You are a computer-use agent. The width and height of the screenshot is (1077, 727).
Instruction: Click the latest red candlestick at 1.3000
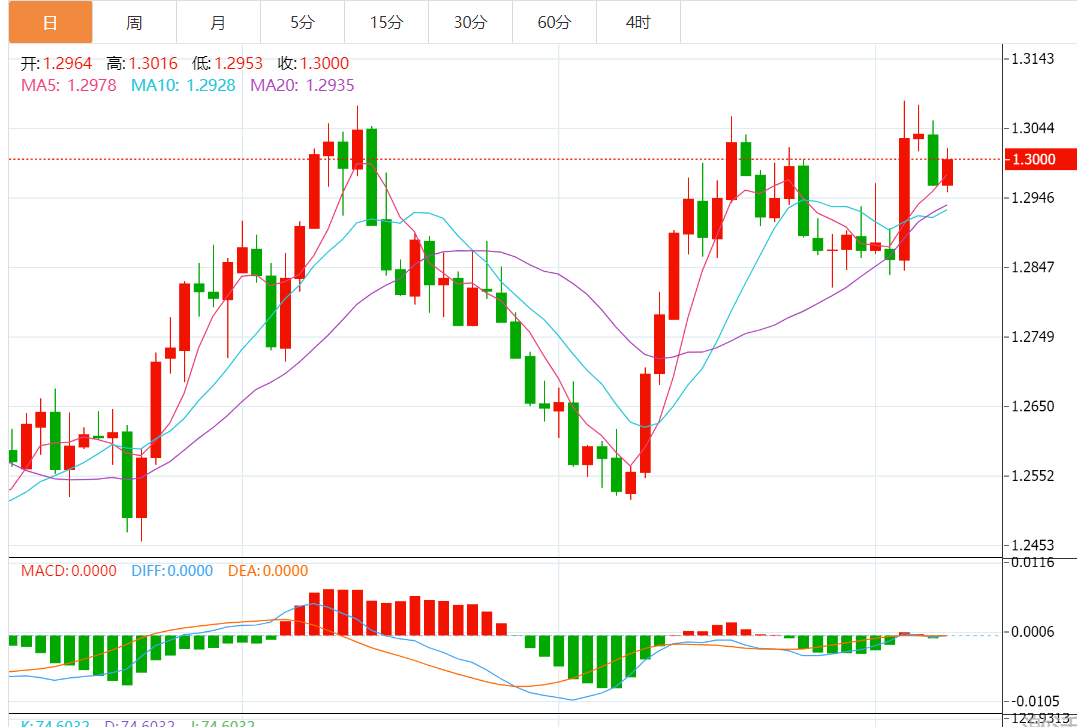click(947, 172)
